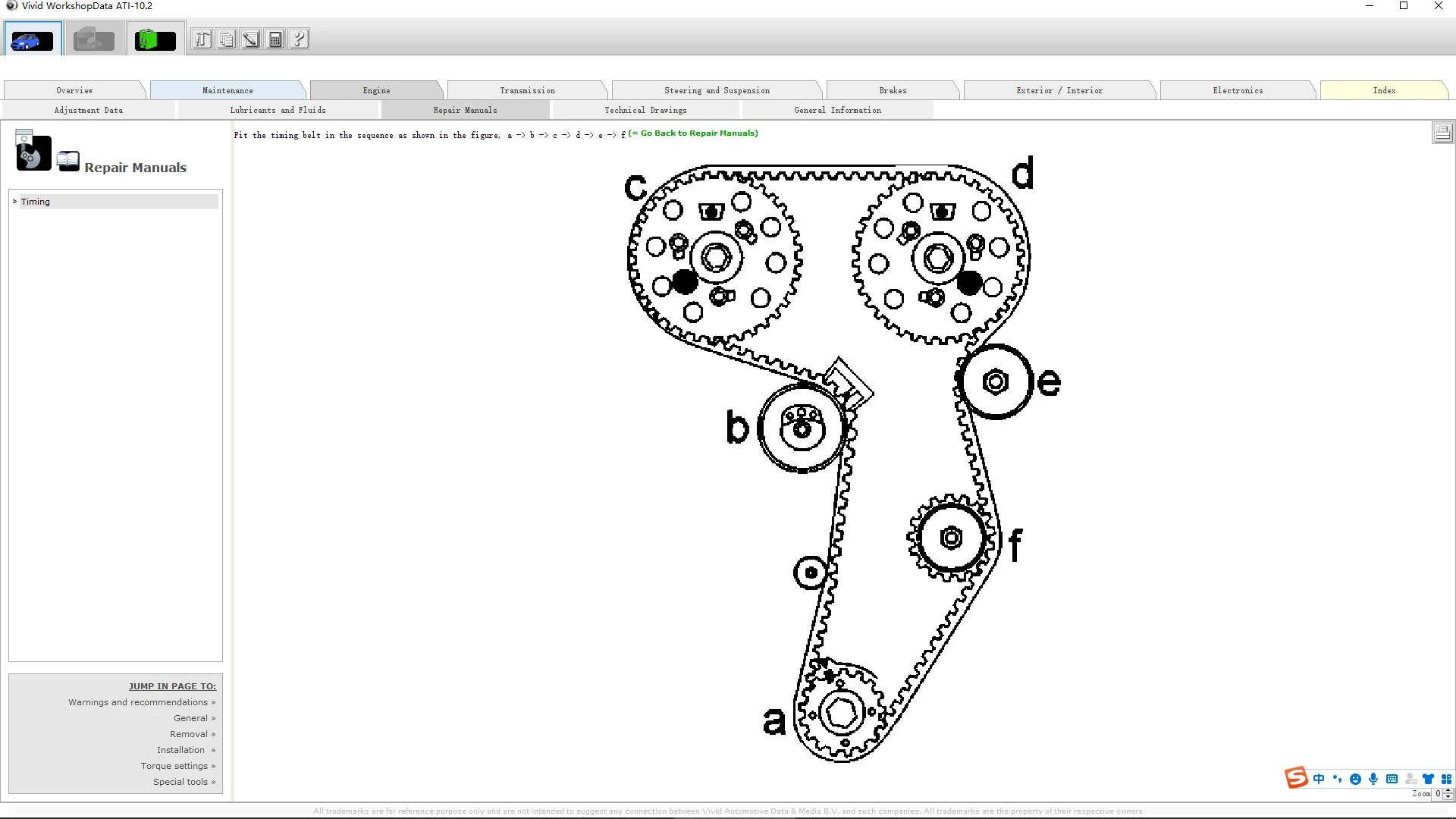Open the calculator toolbar icon
This screenshot has width=1456, height=819.
click(x=275, y=39)
